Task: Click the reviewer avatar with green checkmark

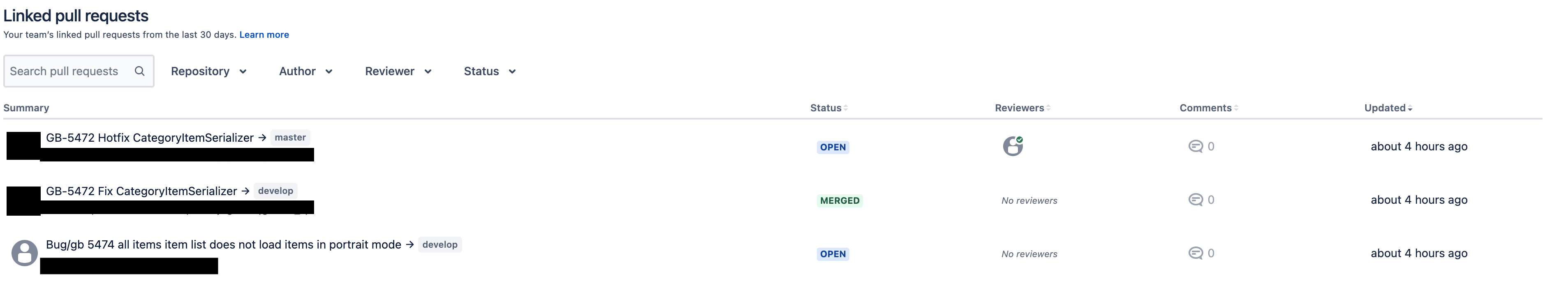Action: (1013, 146)
